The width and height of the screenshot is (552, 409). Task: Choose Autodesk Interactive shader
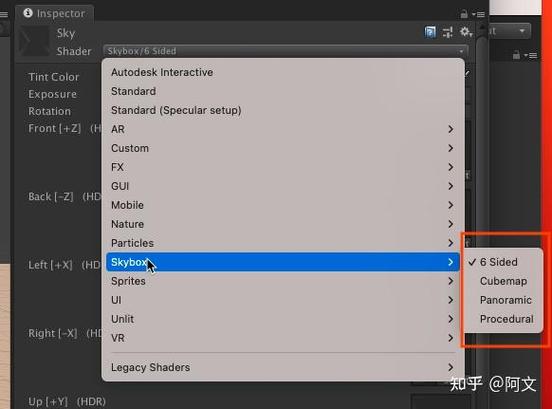tap(283, 72)
